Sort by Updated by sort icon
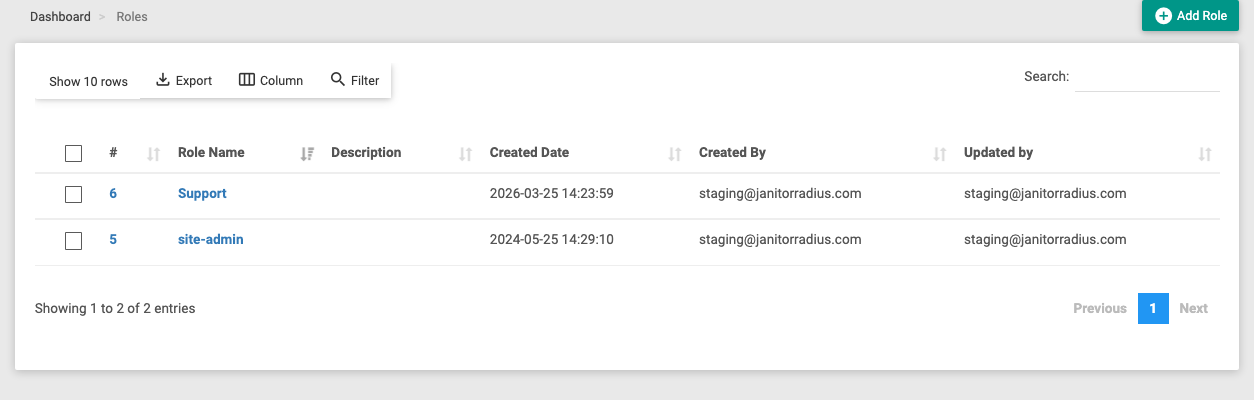This screenshot has height=400, width=1254. click(x=1205, y=154)
